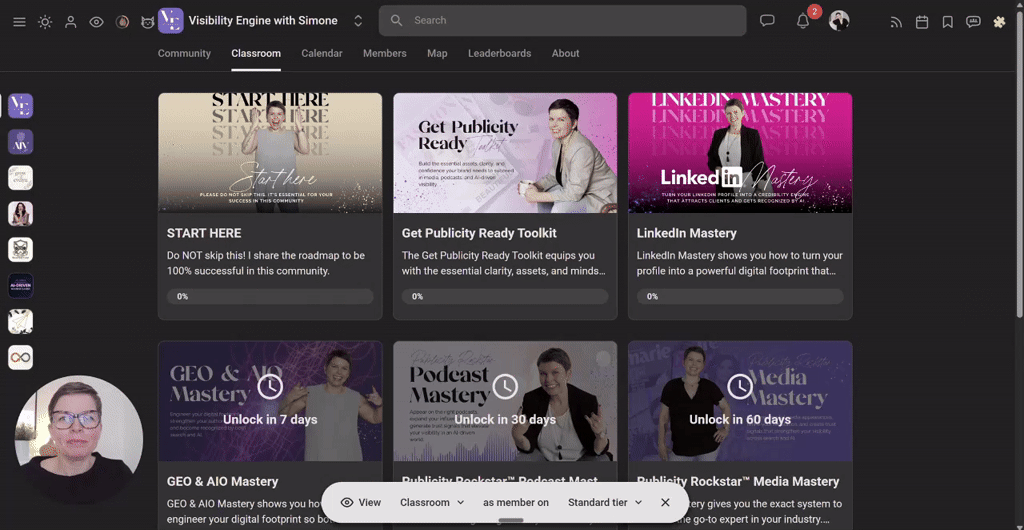Open the puzzle piece extensions icon

tap(999, 22)
